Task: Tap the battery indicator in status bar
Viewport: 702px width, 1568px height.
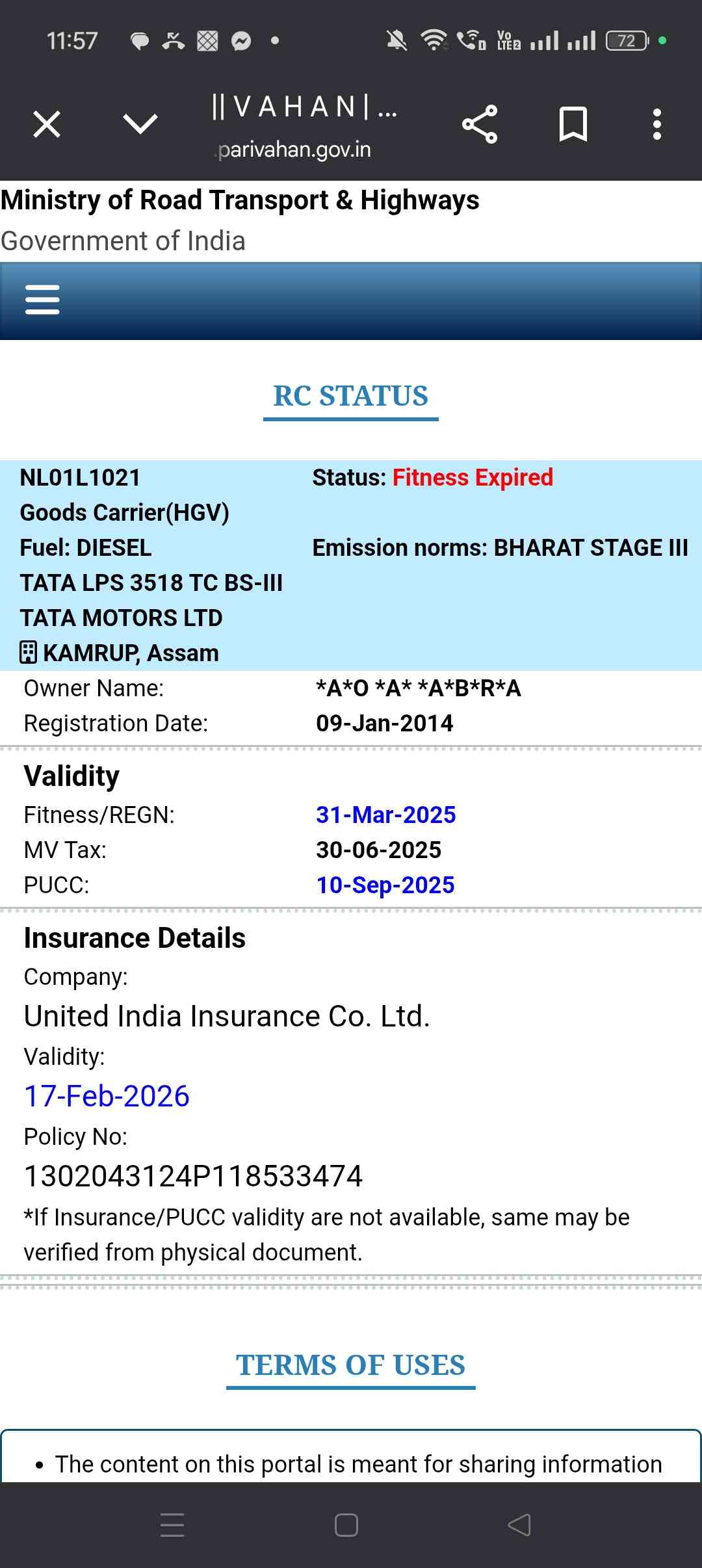Action: point(627,41)
